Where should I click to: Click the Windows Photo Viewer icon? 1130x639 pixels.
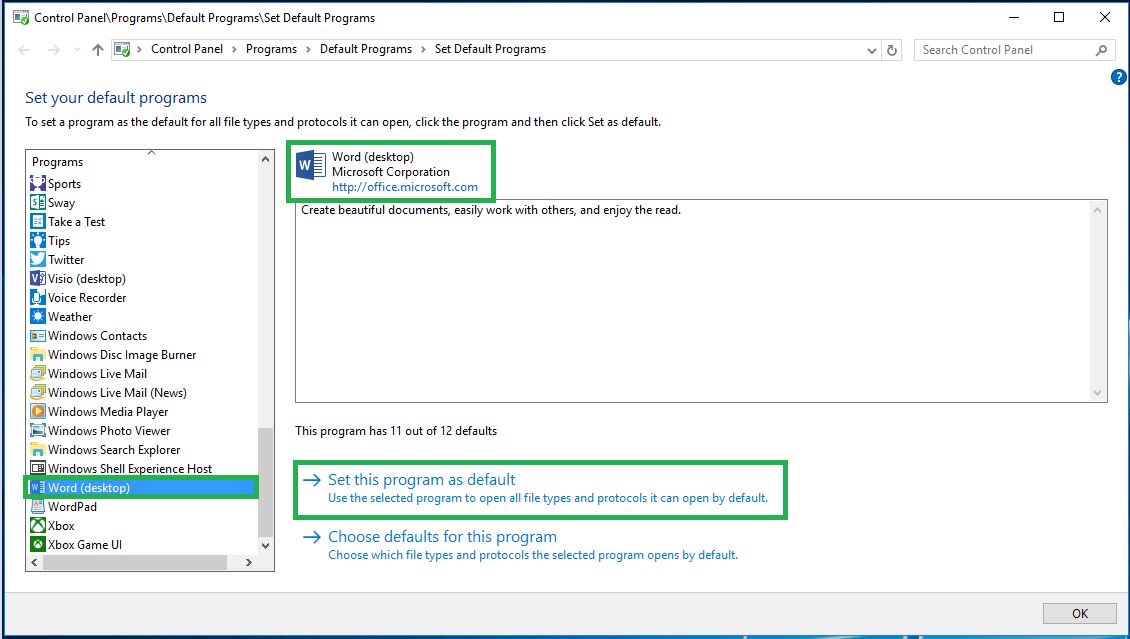[x=37, y=430]
